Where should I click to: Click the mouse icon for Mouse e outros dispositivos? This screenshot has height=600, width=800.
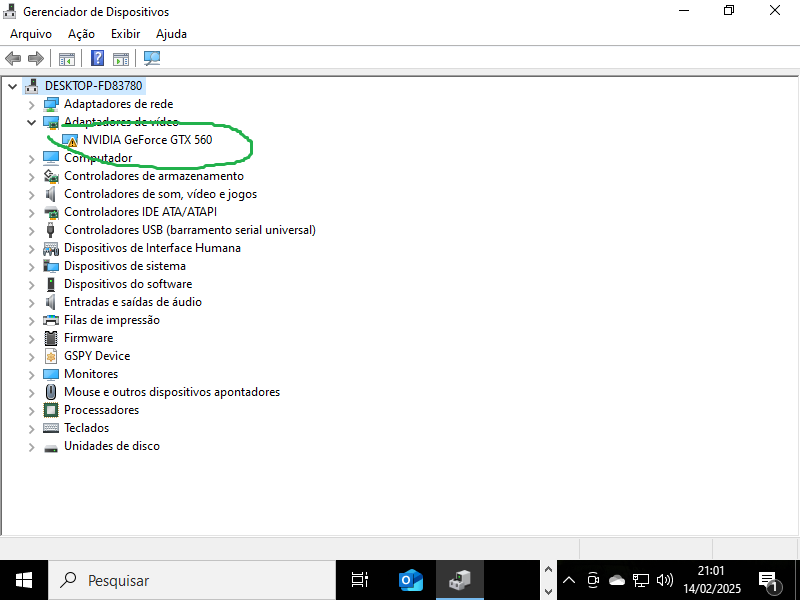(51, 392)
